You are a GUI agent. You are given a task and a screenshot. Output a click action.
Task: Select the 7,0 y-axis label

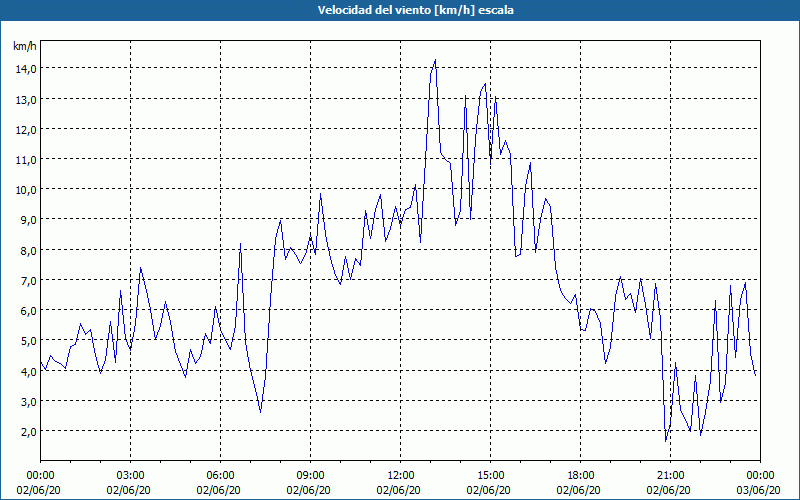pyautogui.click(x=28, y=281)
